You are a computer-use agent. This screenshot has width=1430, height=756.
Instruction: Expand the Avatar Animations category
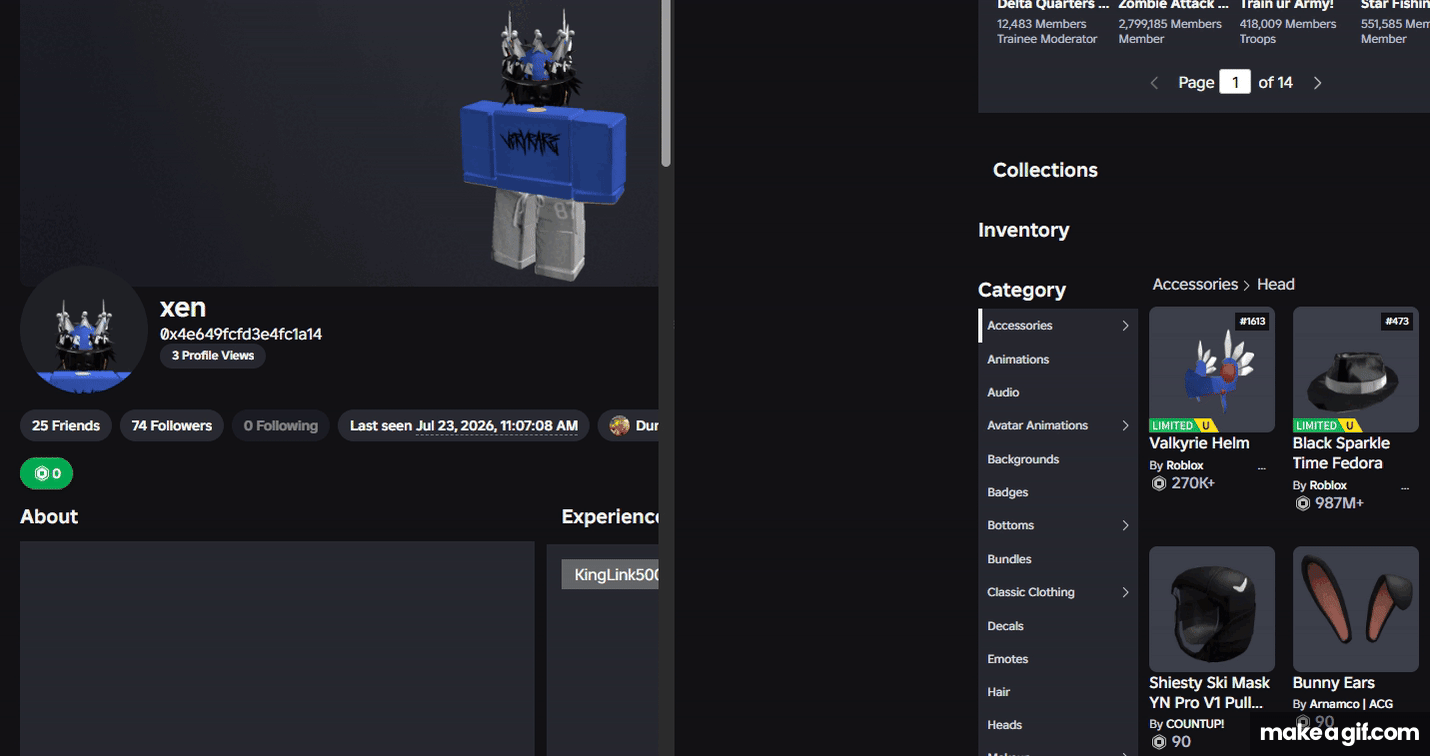pos(1125,426)
